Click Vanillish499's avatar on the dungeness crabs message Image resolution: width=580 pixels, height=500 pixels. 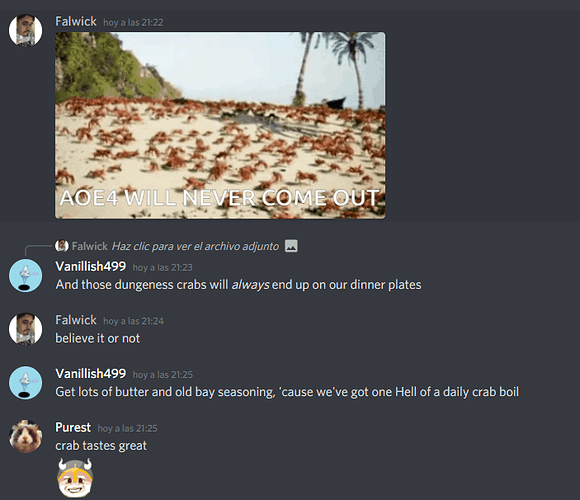[25, 276]
